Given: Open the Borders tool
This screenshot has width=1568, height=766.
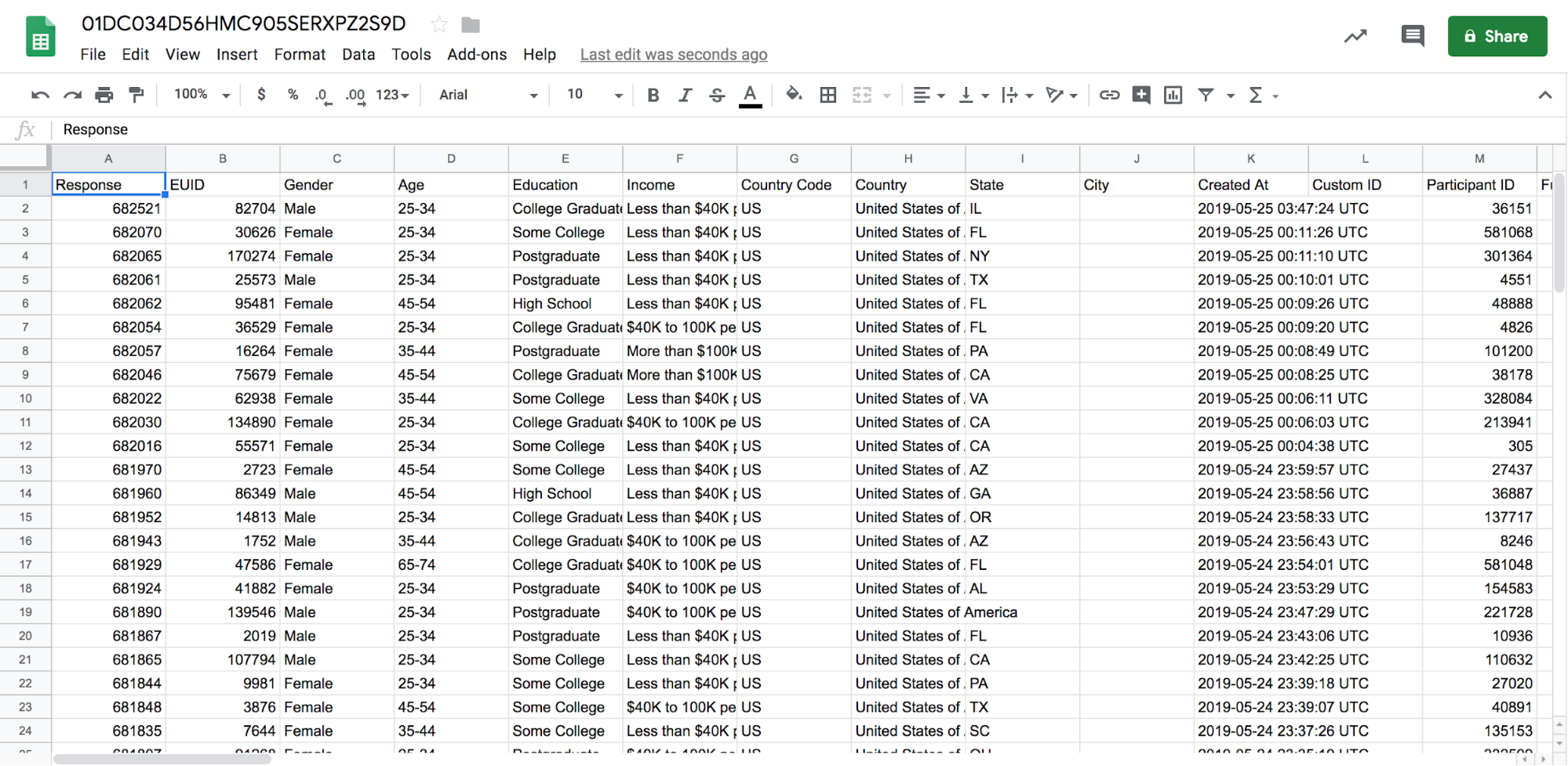Looking at the screenshot, I should 828,95.
